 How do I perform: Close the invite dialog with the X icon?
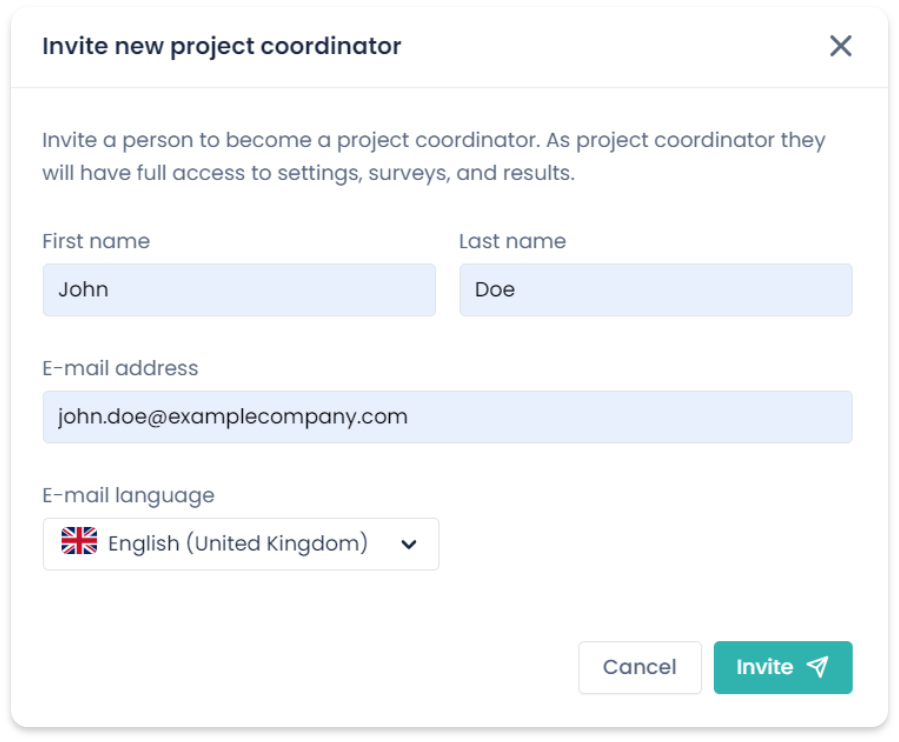841,46
